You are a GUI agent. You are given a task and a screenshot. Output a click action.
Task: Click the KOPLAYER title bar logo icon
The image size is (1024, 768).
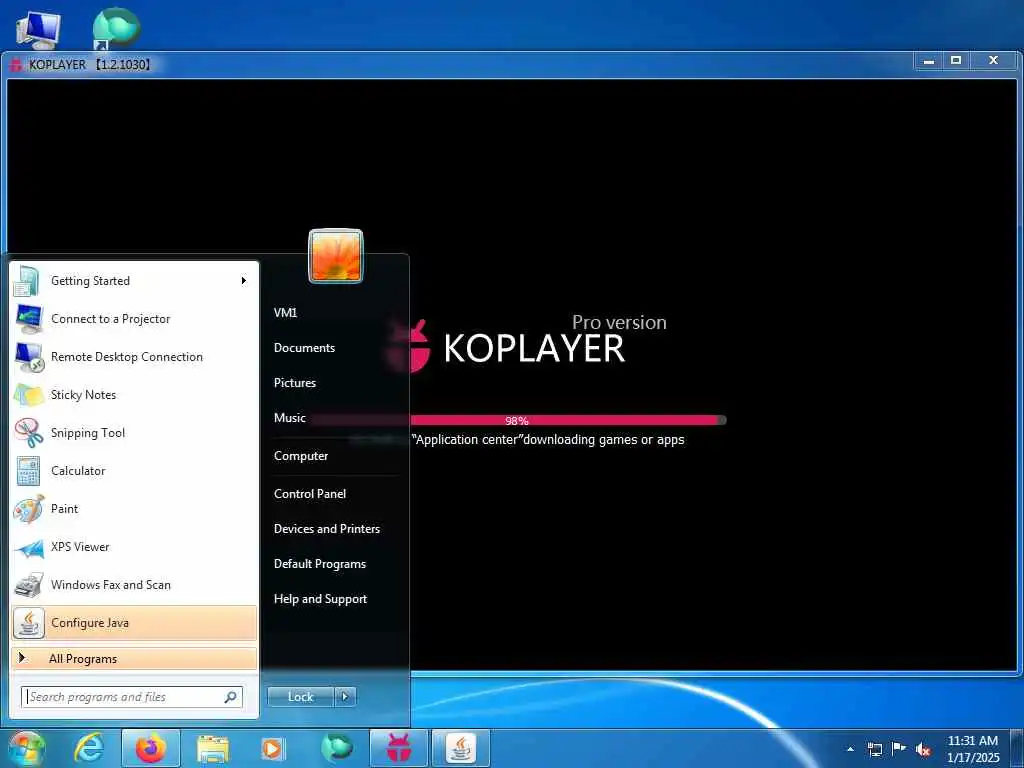point(16,65)
